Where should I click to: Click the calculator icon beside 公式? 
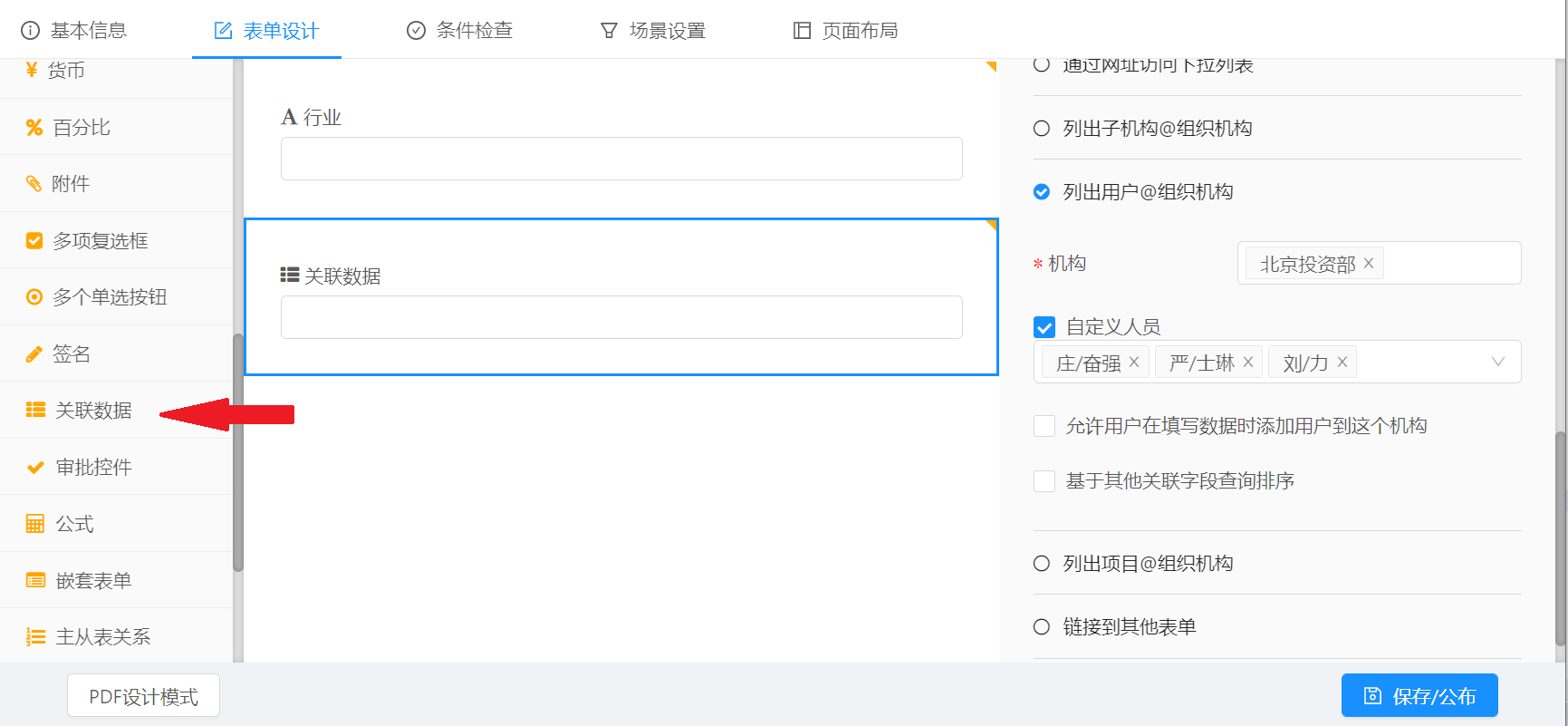[35, 524]
